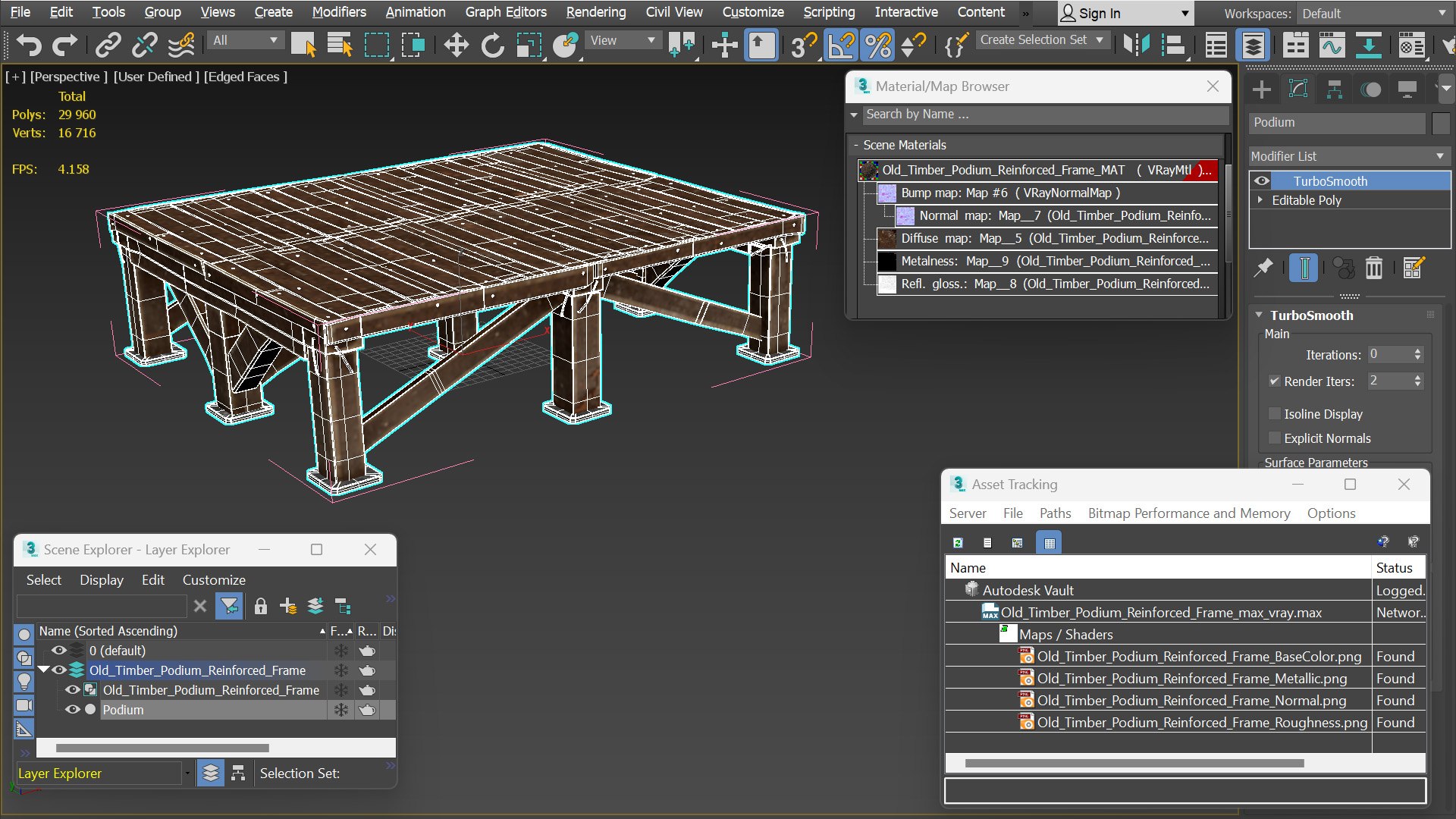Image resolution: width=1456 pixels, height=819 pixels.
Task: Collapse the Scene Materials group
Action: point(856,145)
